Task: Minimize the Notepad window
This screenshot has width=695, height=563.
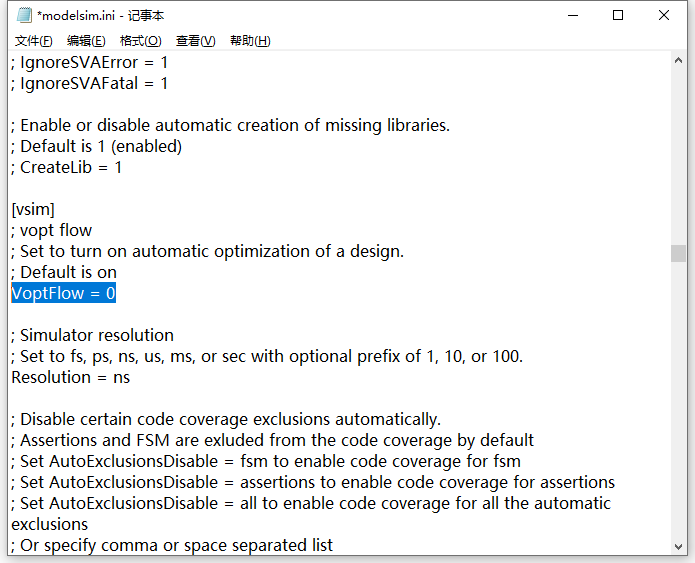Action: 573,16
